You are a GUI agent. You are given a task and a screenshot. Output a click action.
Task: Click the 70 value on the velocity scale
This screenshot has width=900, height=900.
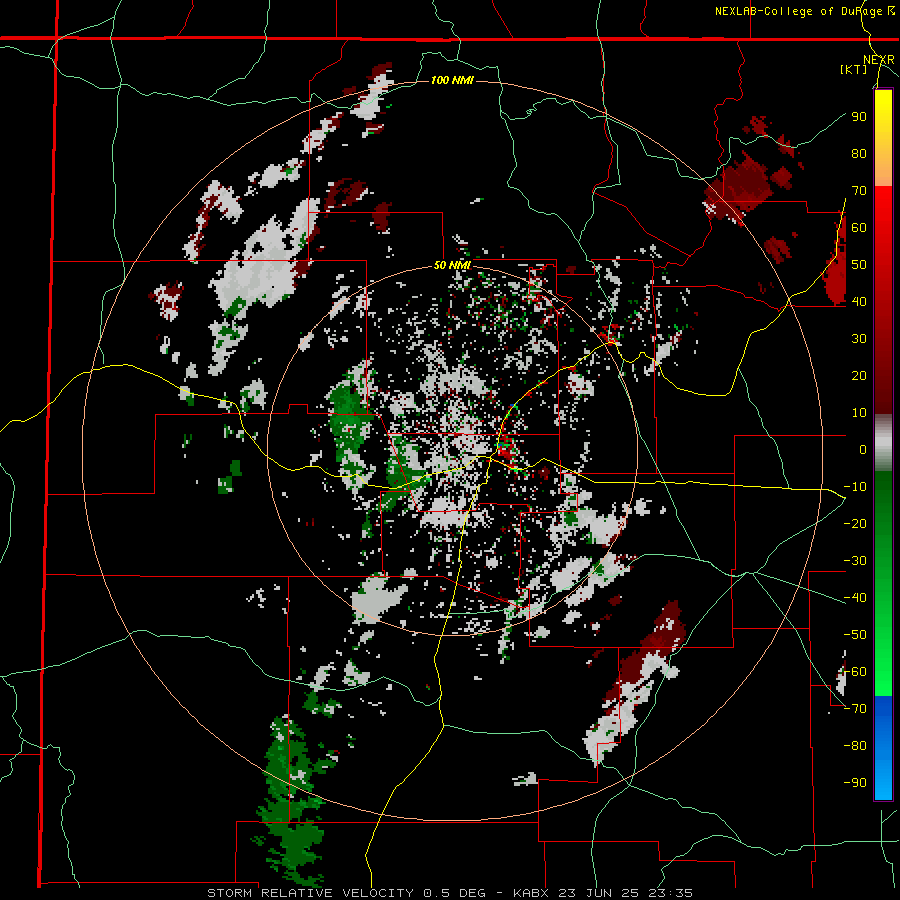click(x=859, y=191)
